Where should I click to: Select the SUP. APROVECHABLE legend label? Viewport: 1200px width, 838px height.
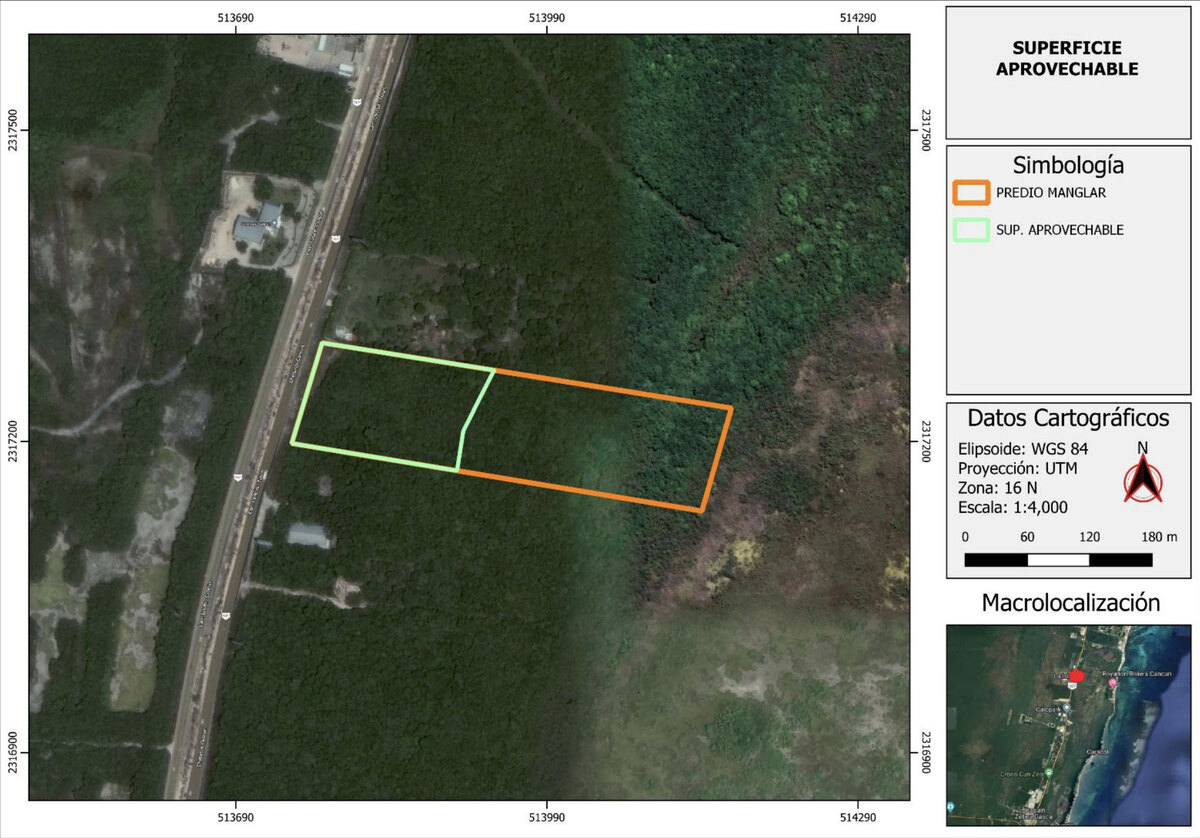pos(1060,230)
